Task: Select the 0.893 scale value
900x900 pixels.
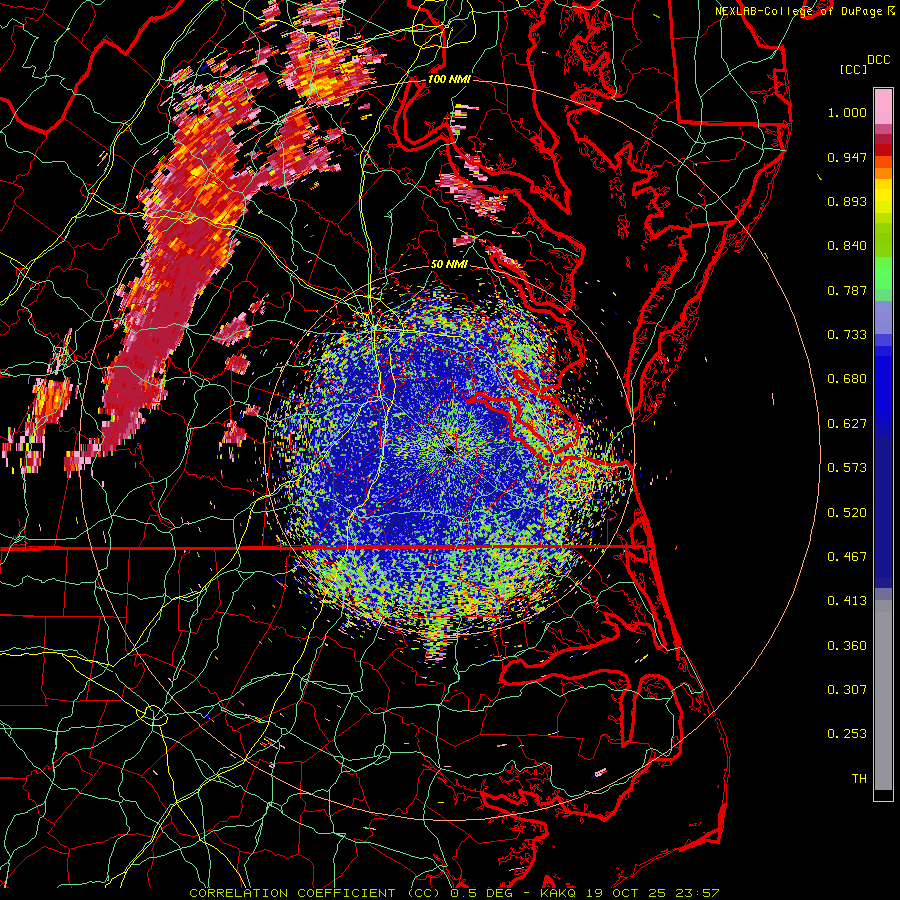Action: (x=847, y=201)
